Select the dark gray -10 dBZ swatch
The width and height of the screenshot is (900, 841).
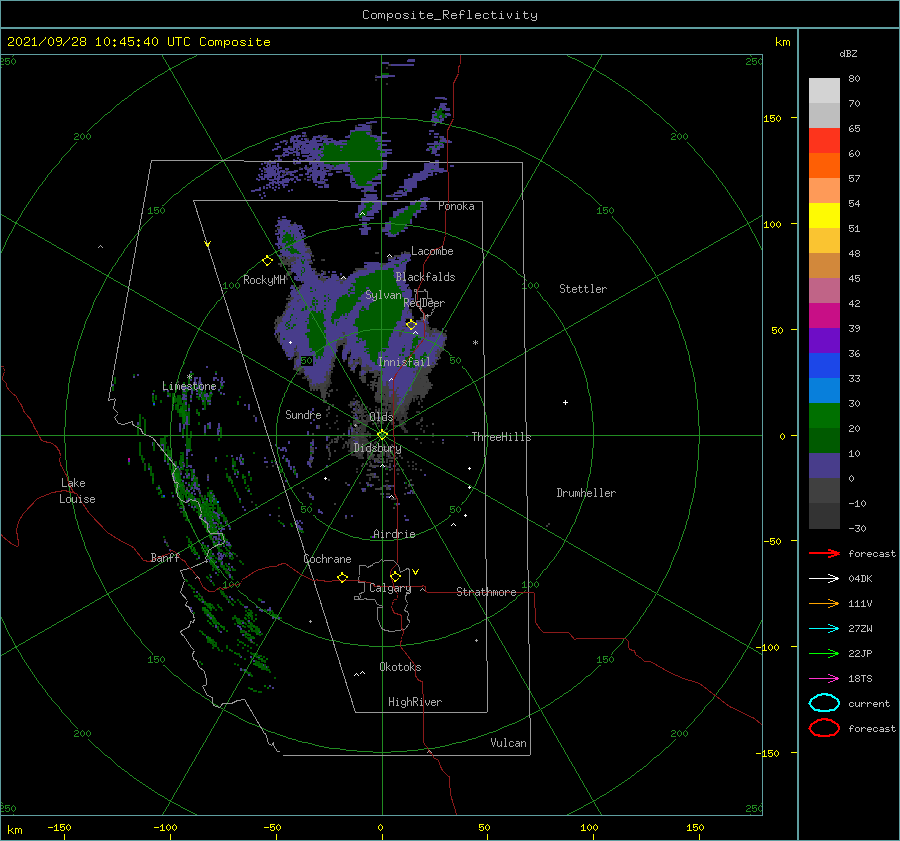pyautogui.click(x=824, y=515)
